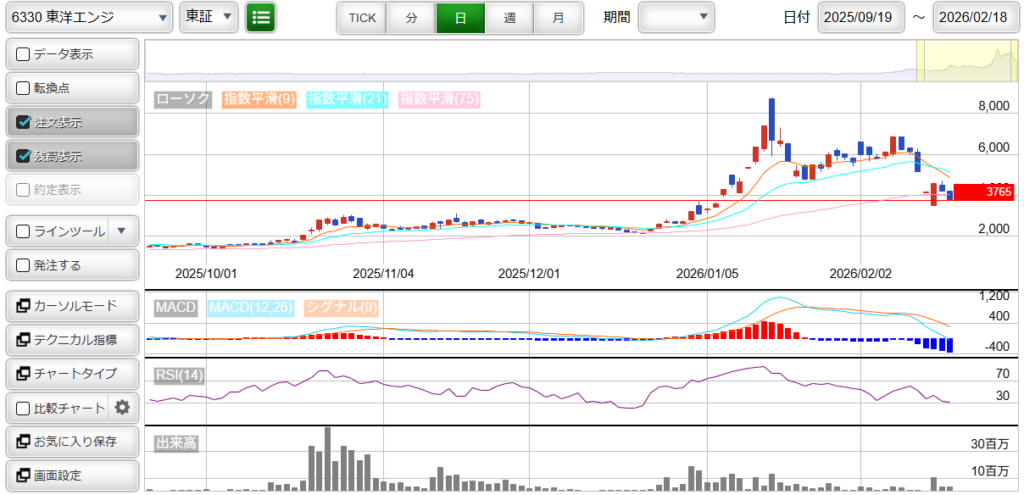Click the yellow range selector in overview strip
The image size is (1024, 495).
tap(964, 61)
